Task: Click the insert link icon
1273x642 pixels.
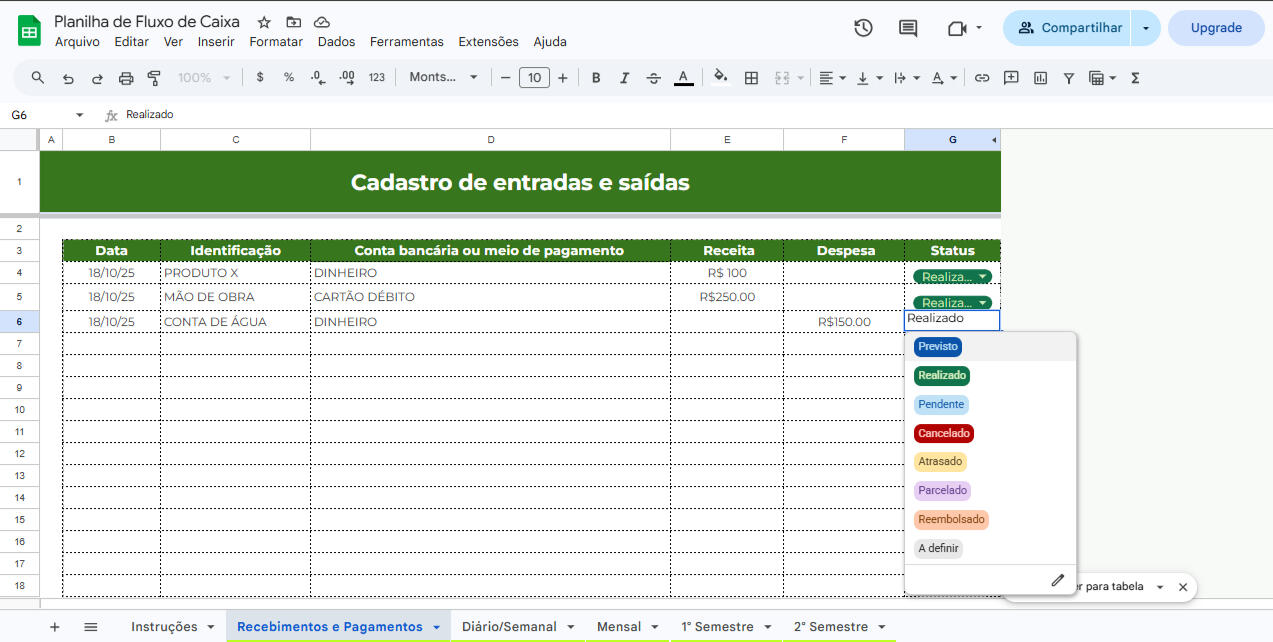Action: click(x=982, y=78)
